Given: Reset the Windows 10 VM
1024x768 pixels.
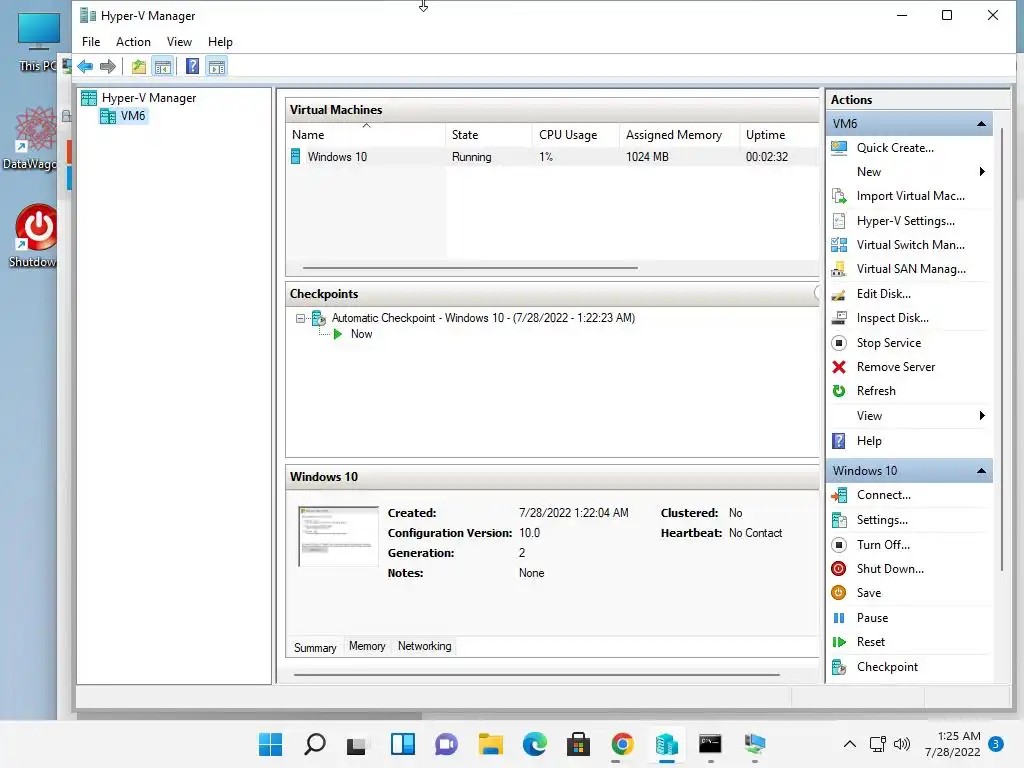Looking at the screenshot, I should 871,642.
